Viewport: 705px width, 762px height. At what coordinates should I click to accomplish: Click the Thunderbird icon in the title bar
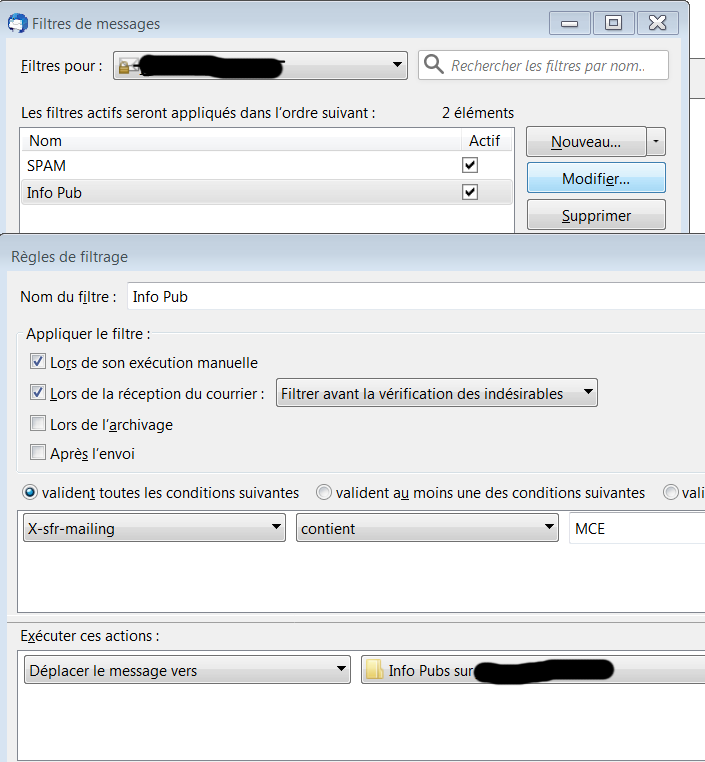click(17, 23)
